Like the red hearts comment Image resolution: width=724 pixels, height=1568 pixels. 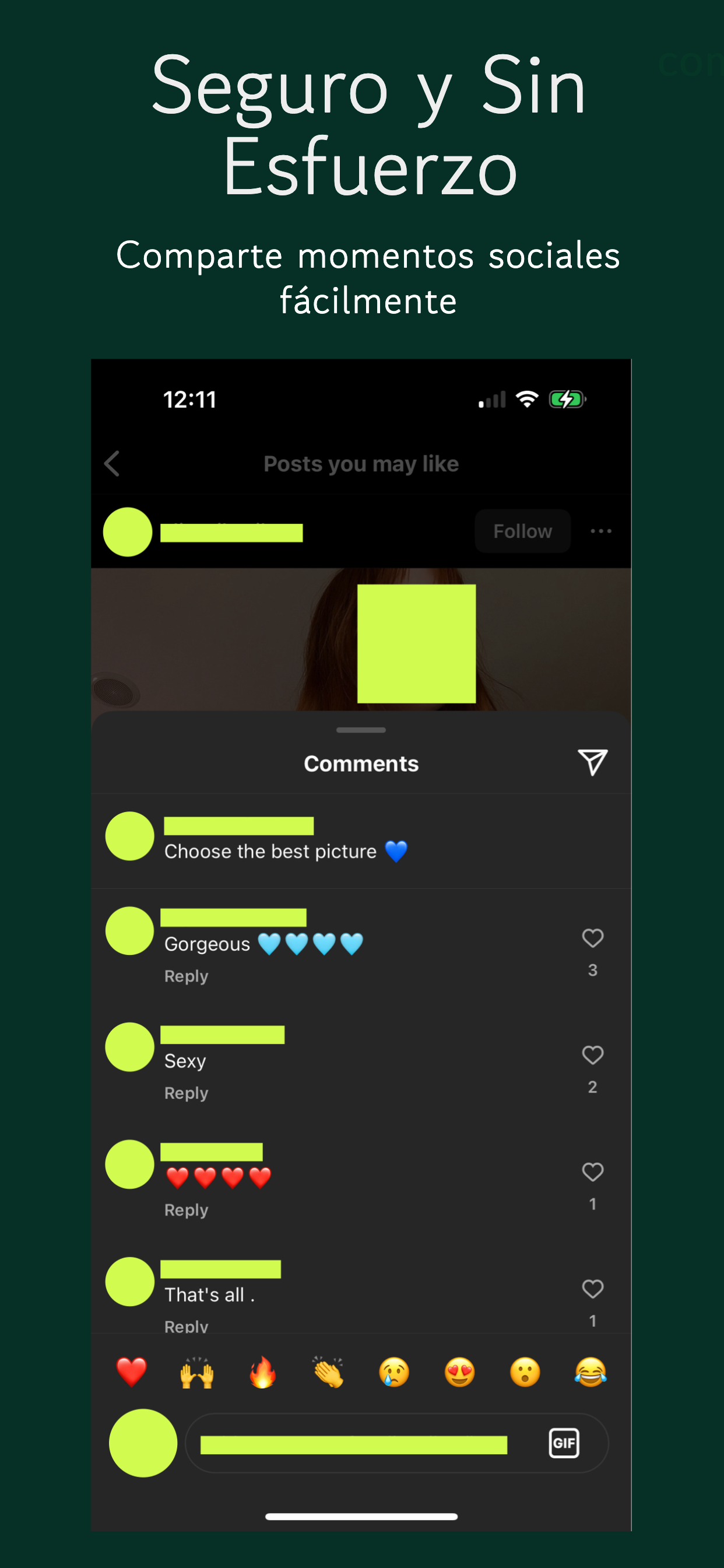(593, 1172)
